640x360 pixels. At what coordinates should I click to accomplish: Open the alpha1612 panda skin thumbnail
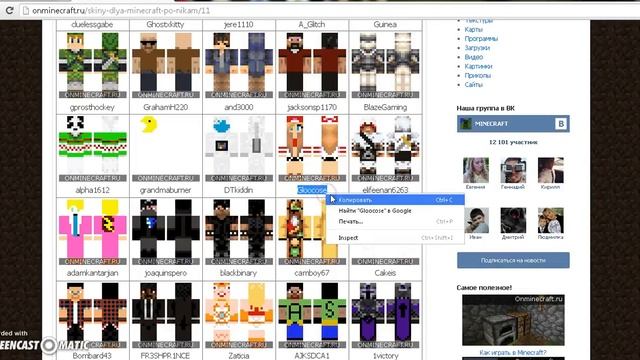tap(92, 149)
